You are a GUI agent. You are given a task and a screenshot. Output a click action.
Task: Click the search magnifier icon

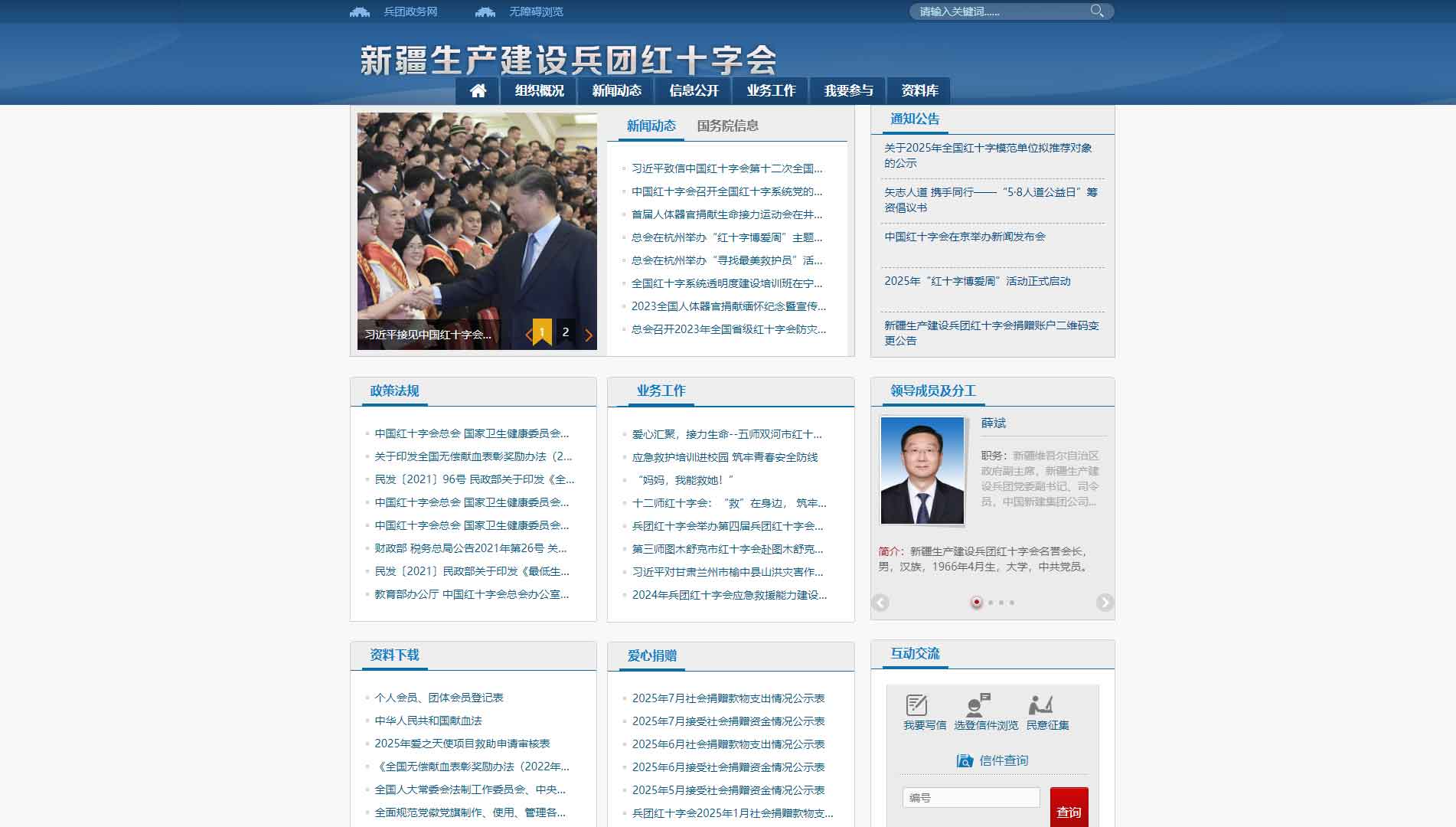[1096, 11]
